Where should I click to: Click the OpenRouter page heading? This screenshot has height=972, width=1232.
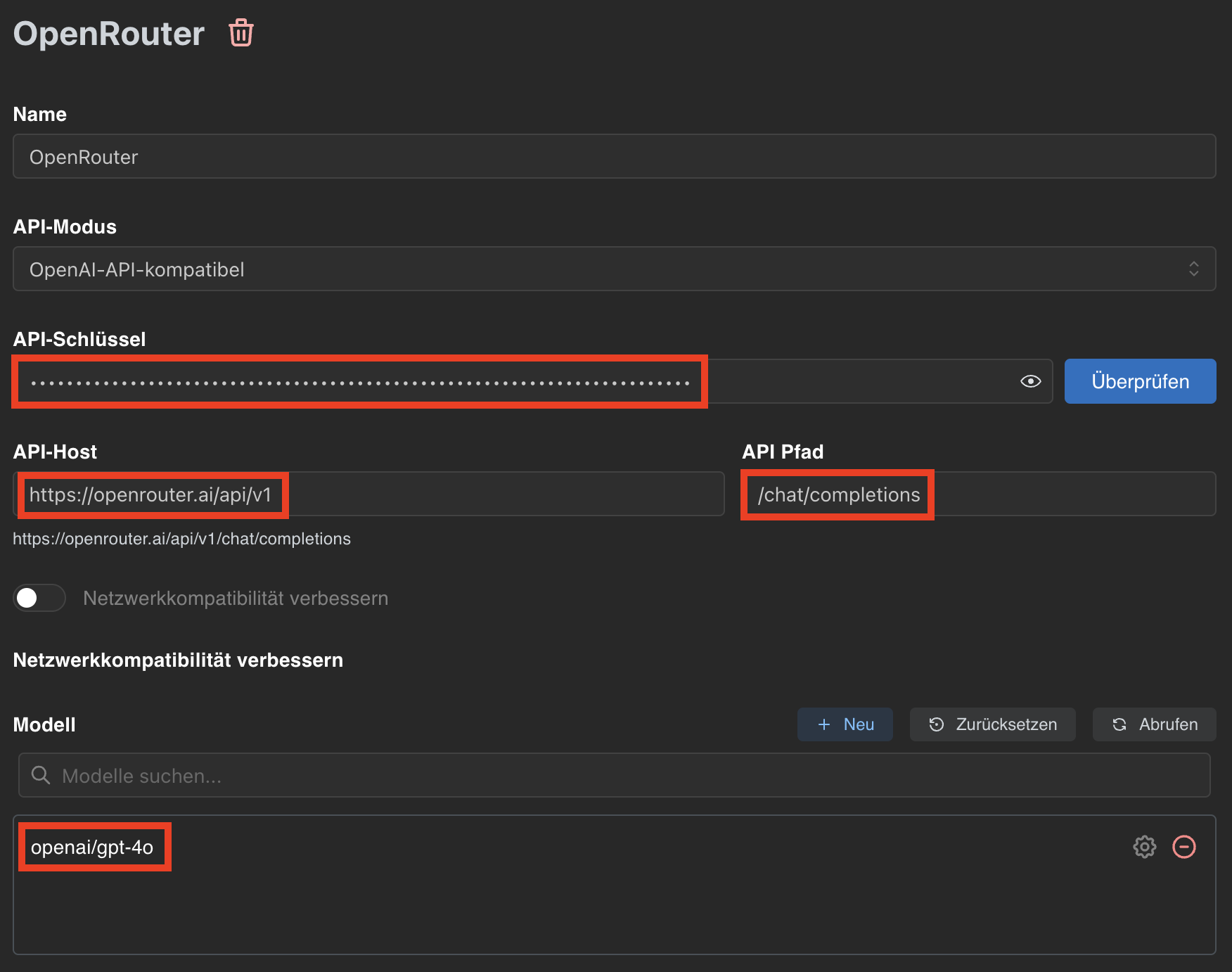109,34
